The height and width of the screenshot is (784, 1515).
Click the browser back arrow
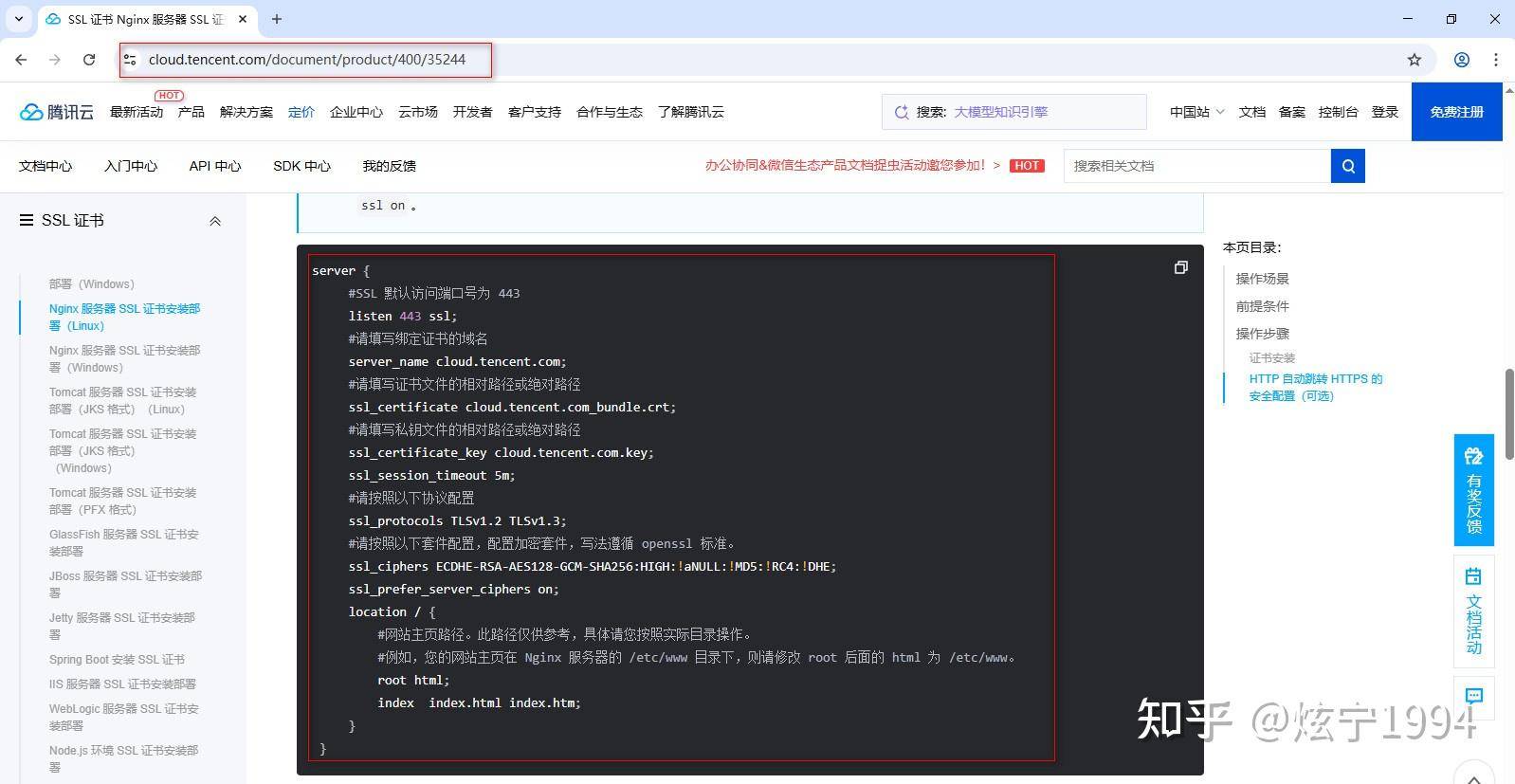pos(21,60)
